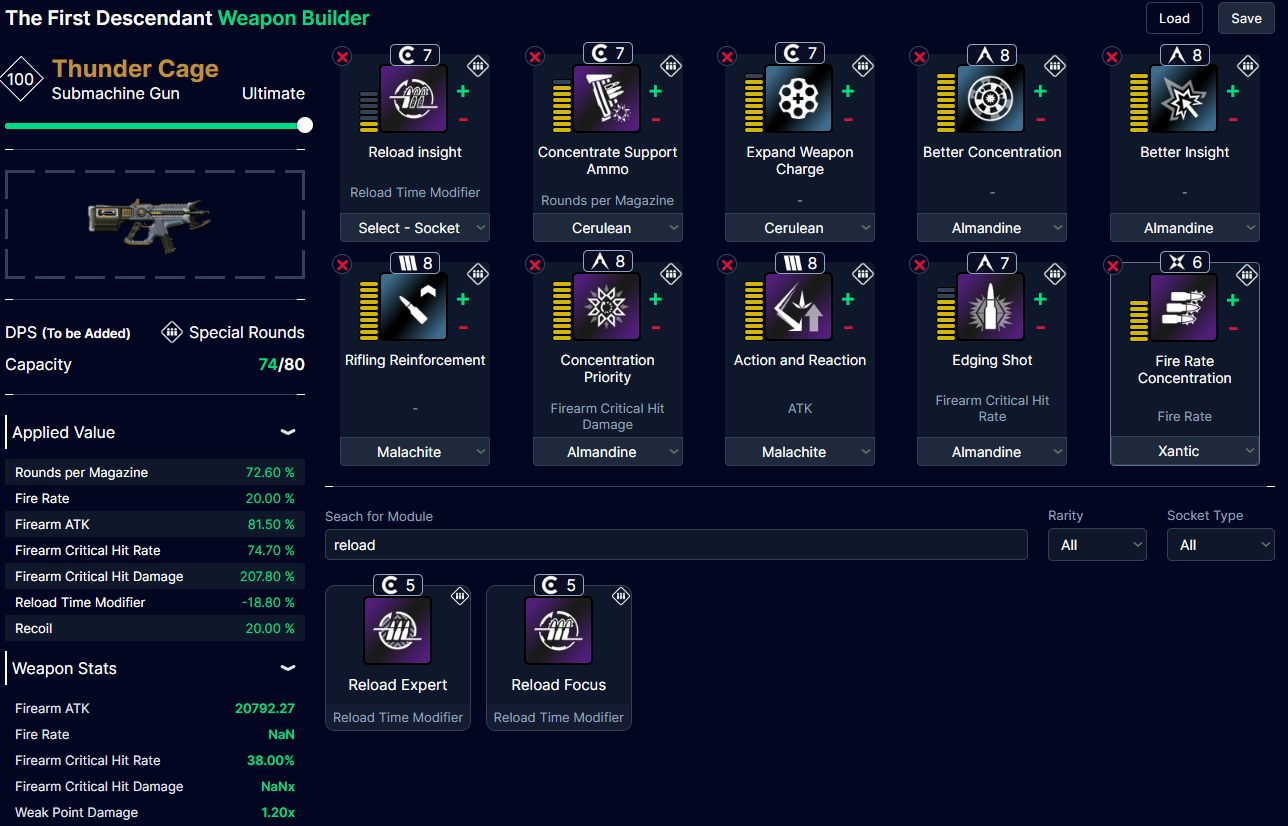
Task: Remove the Better Concentration module
Action: pyautogui.click(x=919, y=56)
